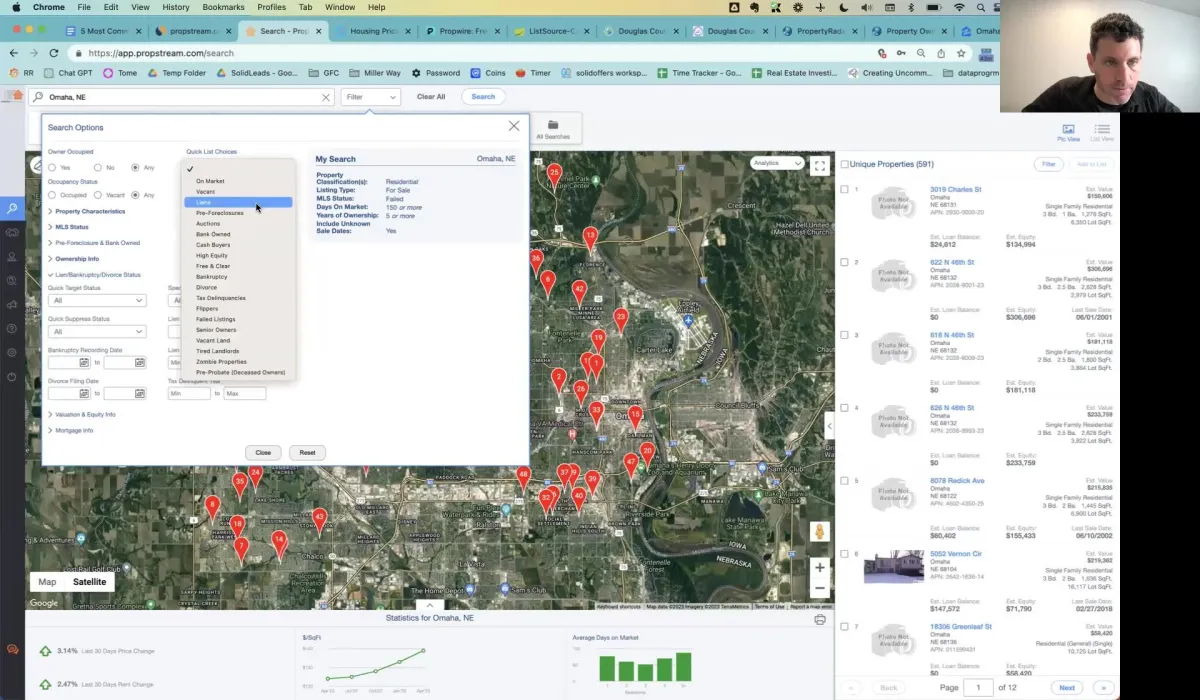Open the 3019 Charles St property link

pyautogui.click(x=955, y=189)
